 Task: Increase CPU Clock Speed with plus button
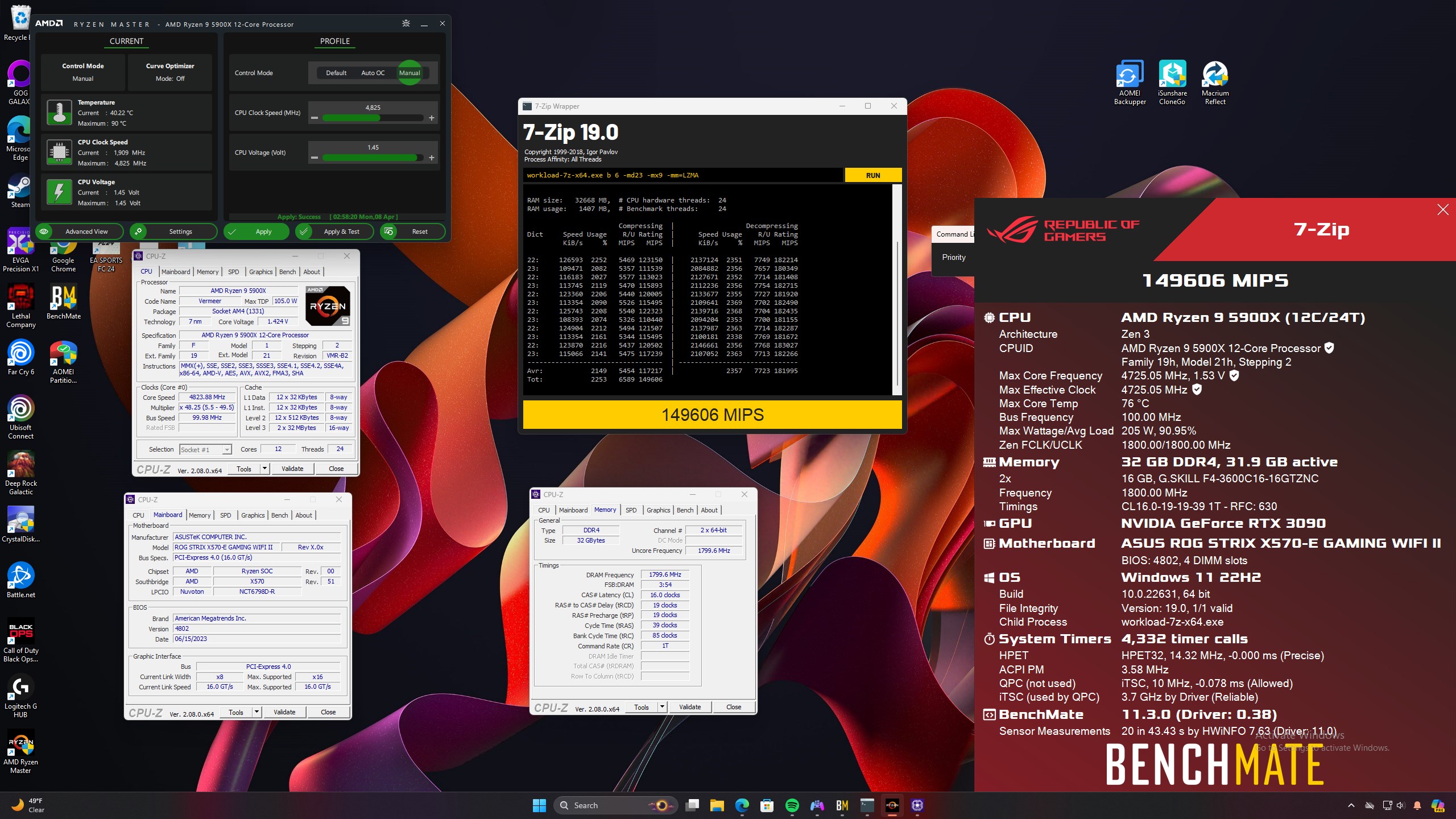click(x=432, y=118)
